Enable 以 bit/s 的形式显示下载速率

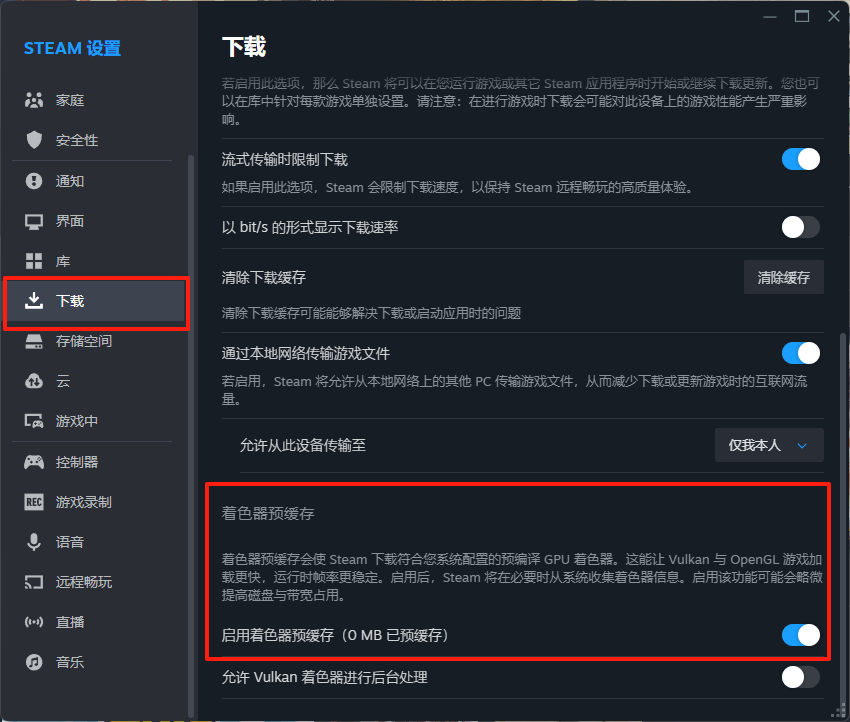coord(800,227)
